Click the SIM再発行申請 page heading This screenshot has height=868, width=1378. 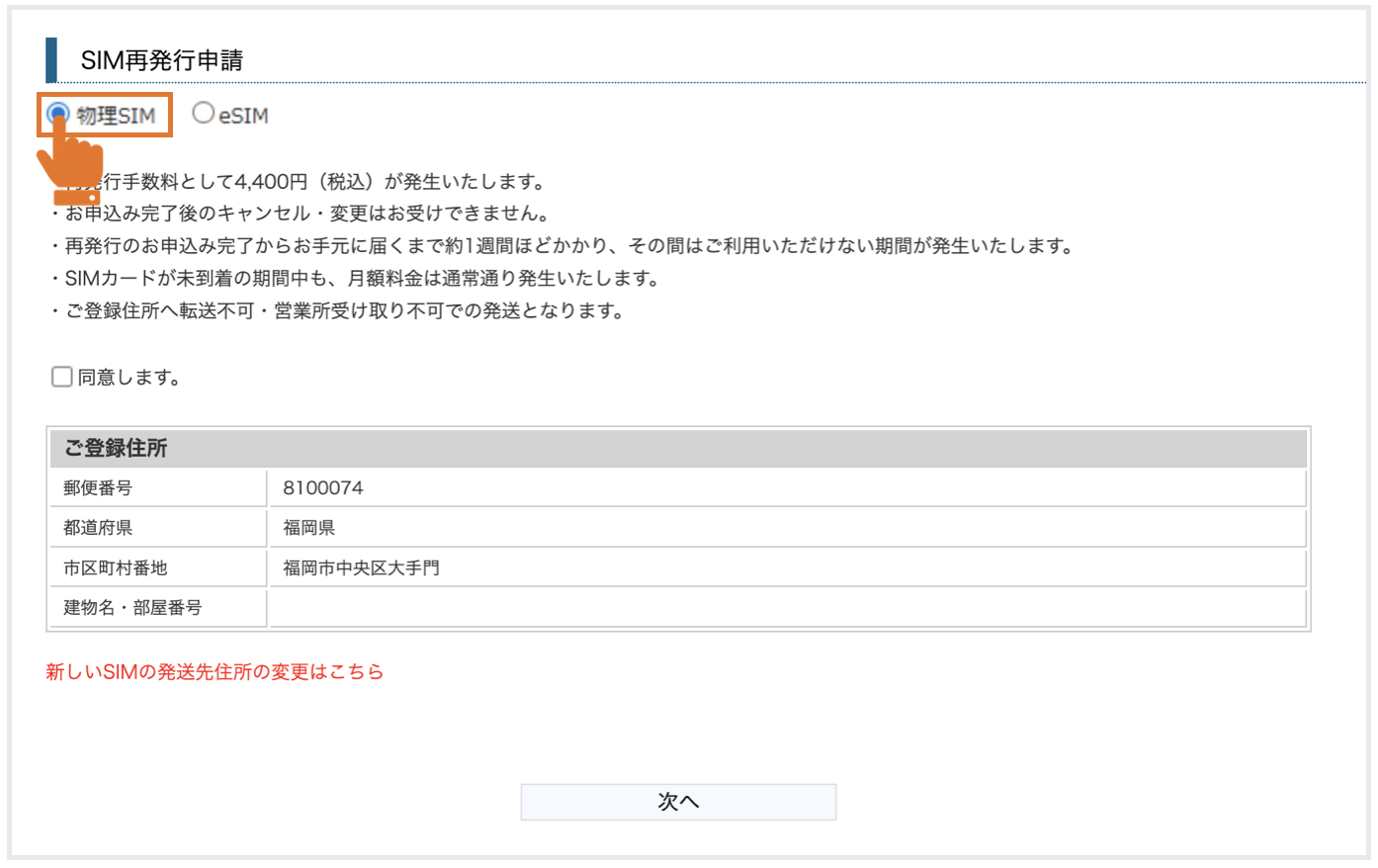(162, 60)
